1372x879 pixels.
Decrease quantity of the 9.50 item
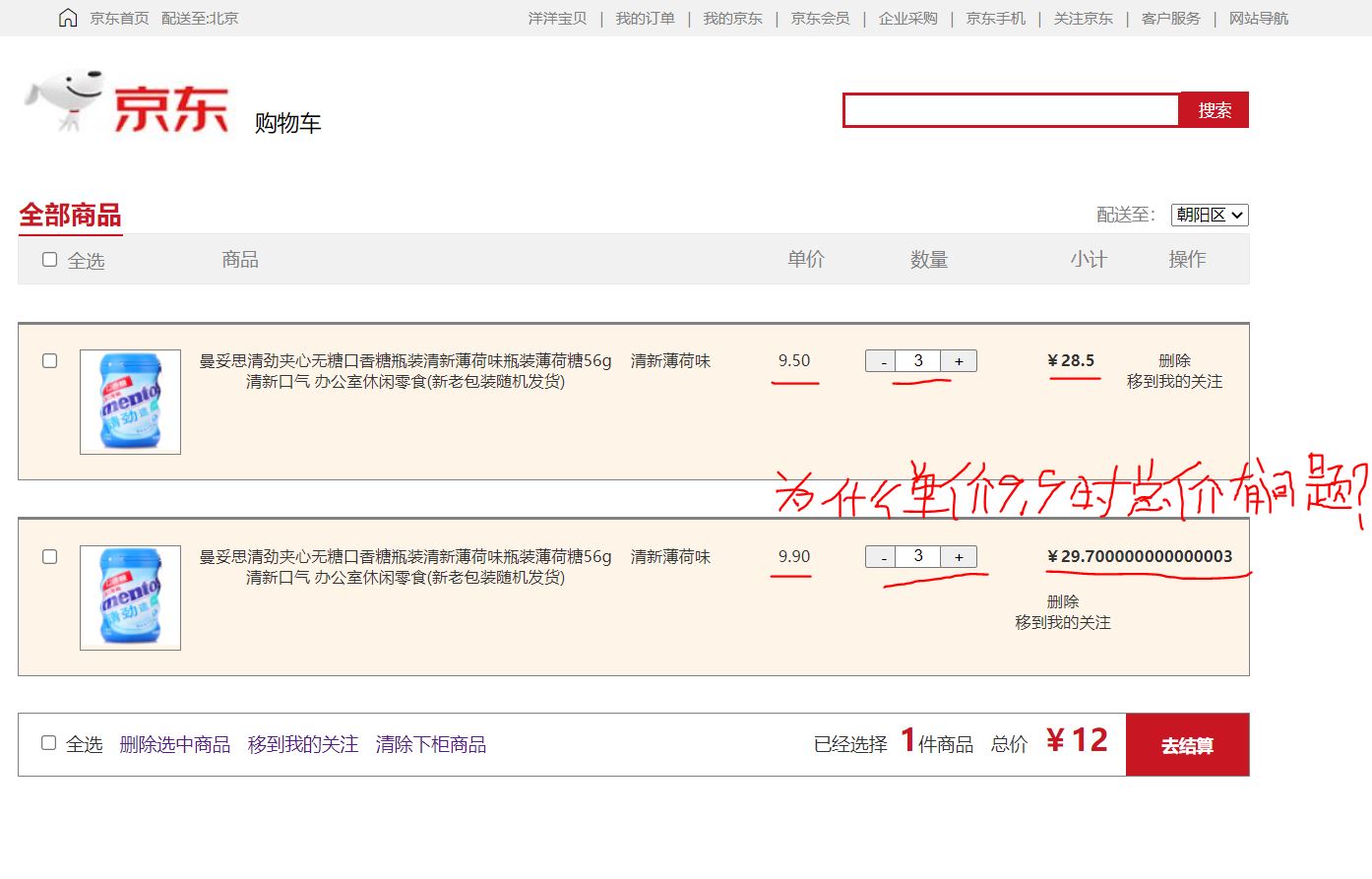point(881,361)
